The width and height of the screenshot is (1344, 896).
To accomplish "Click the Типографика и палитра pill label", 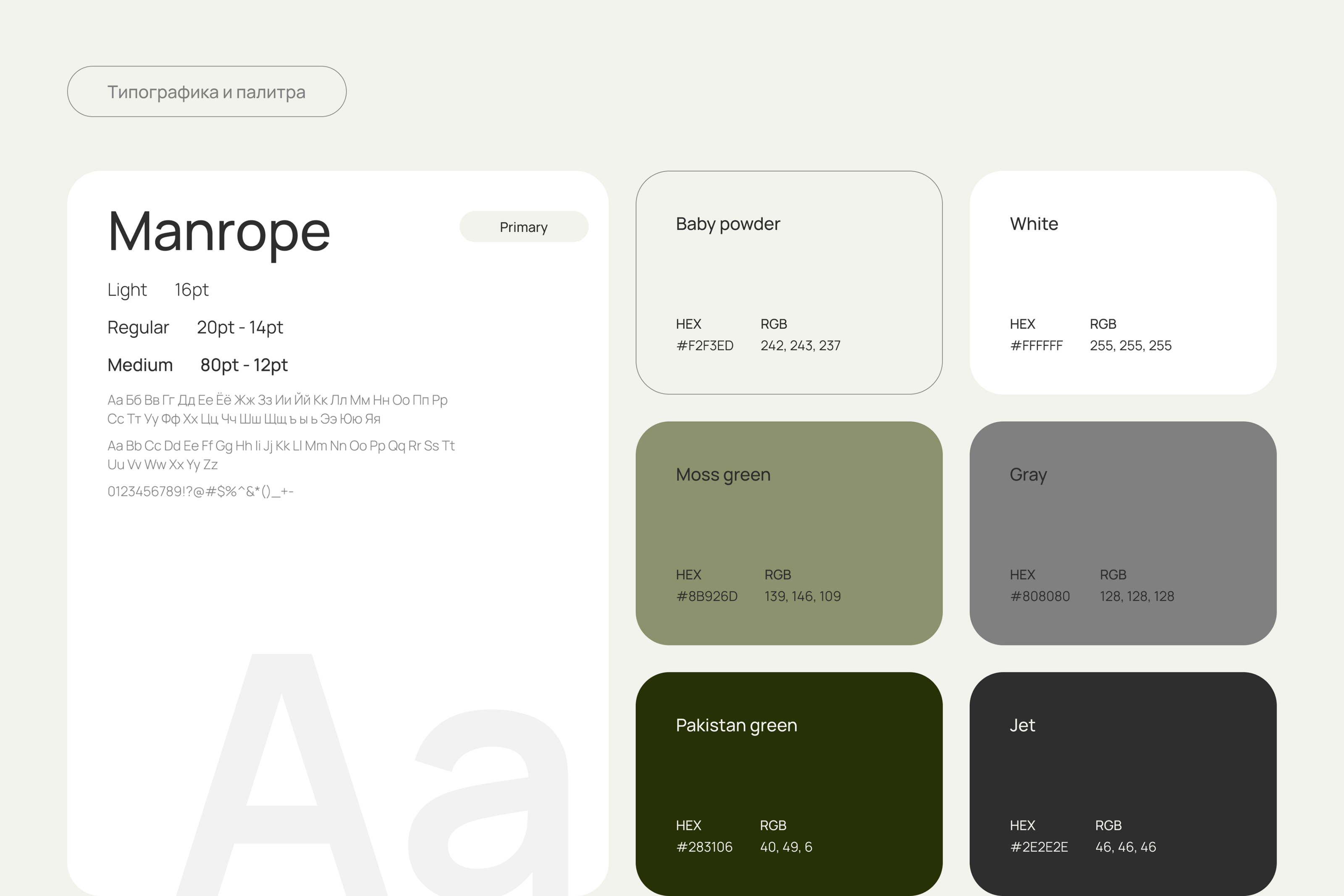I will (206, 92).
